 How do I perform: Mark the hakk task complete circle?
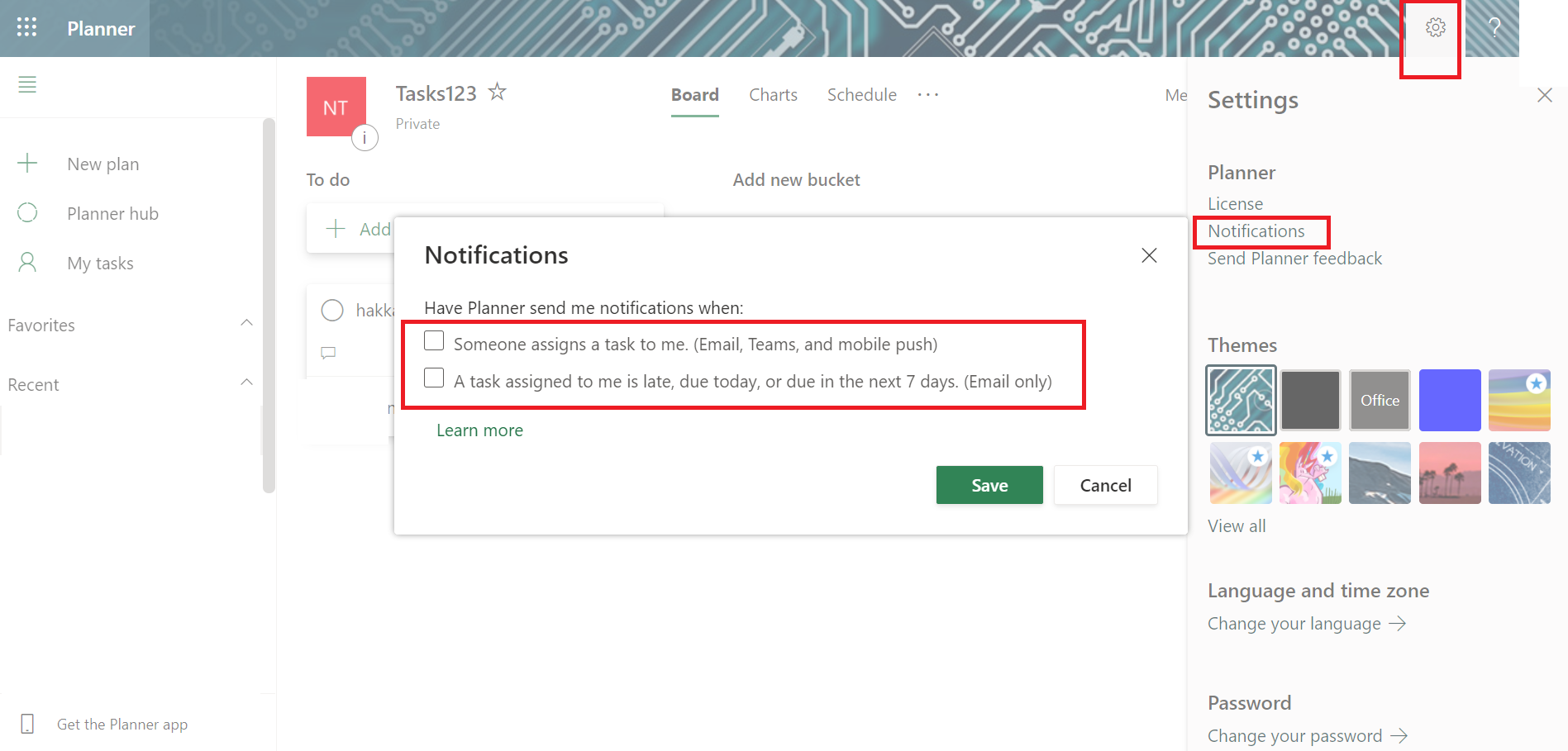[332, 311]
